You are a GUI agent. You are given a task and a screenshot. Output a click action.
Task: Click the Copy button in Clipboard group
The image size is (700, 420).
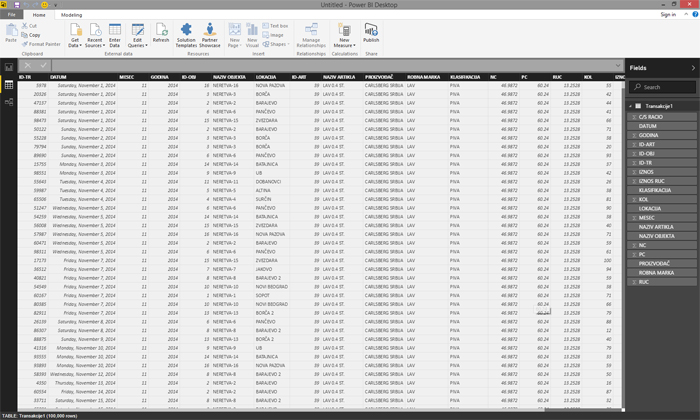point(30,35)
